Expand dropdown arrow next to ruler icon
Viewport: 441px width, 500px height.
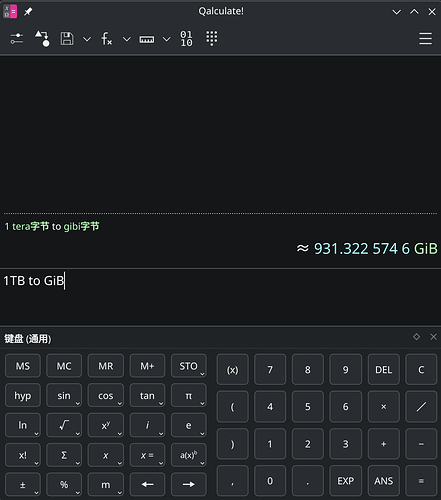click(x=167, y=39)
